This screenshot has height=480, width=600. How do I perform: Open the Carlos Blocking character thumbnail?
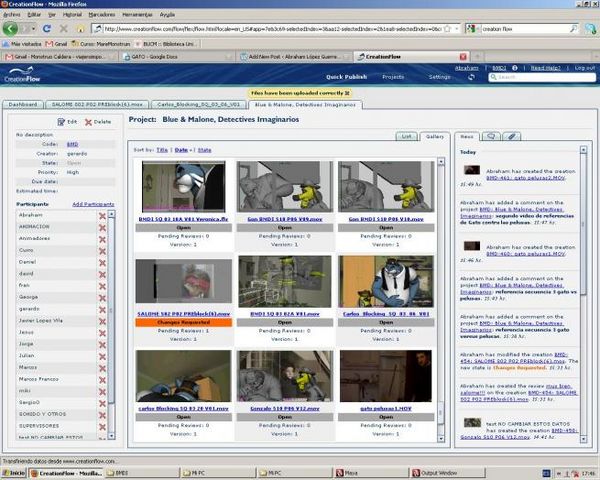coord(386,281)
